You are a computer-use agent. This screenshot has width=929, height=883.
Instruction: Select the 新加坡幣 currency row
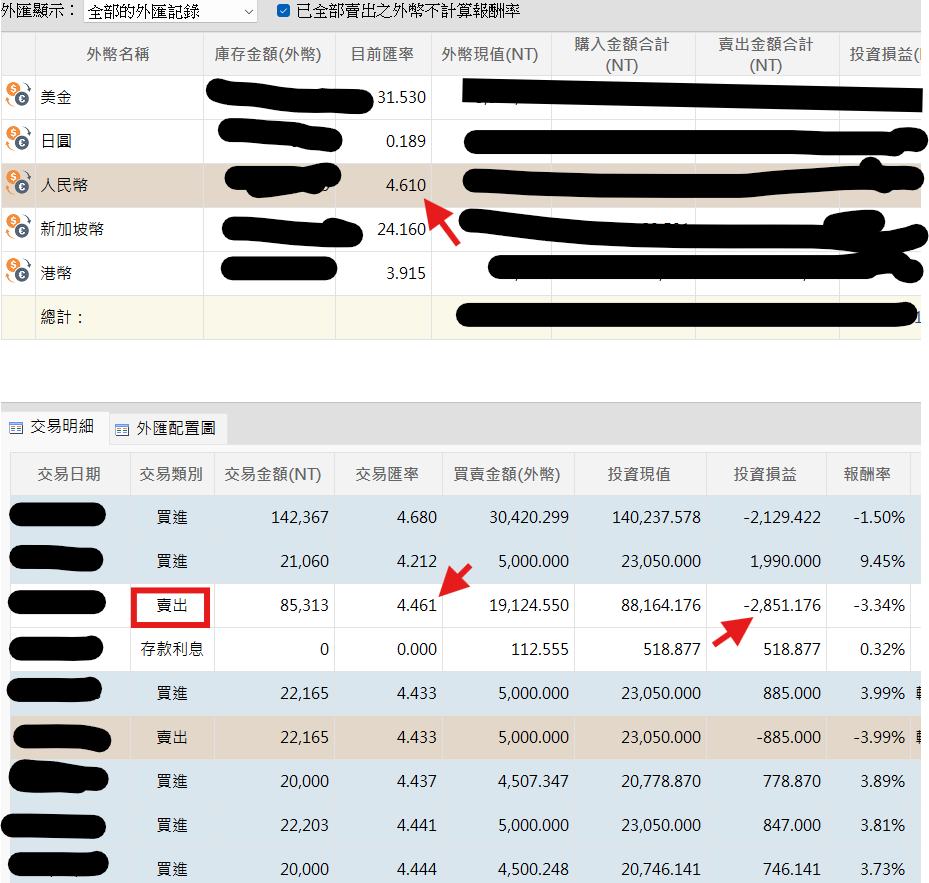(461, 229)
